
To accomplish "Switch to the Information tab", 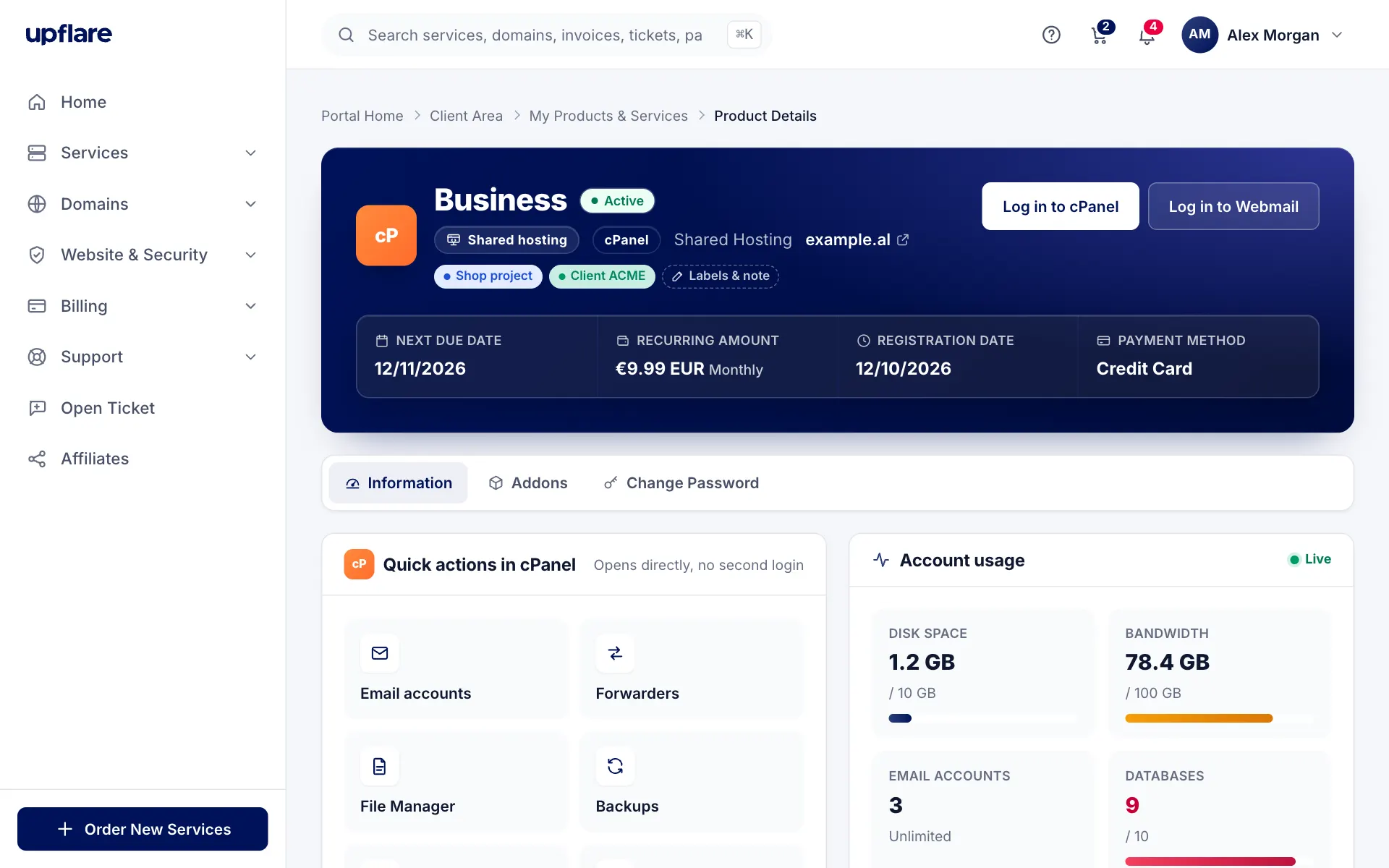I will point(398,482).
